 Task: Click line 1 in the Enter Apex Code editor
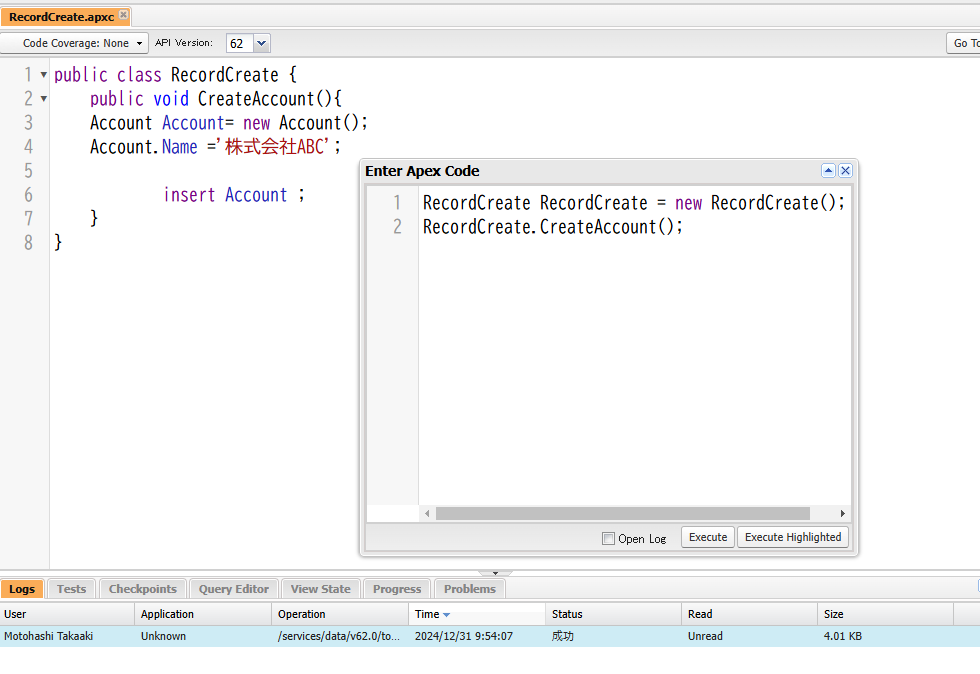click(634, 203)
